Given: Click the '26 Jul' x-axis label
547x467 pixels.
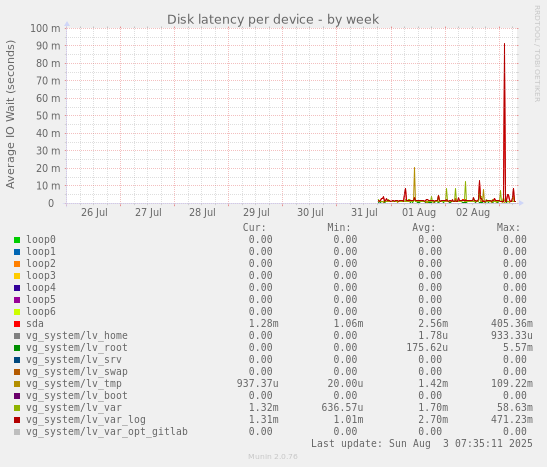Looking at the screenshot, I should [94, 212].
